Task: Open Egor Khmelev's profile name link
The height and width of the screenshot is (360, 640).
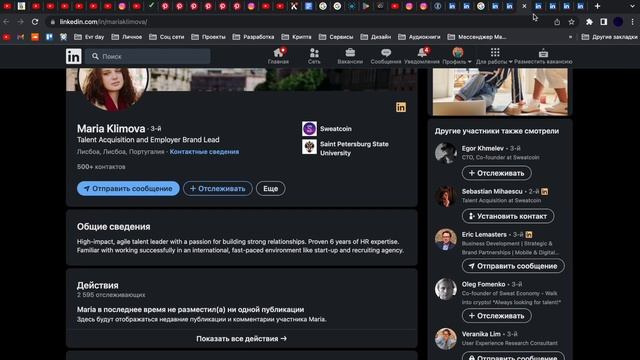Action: coord(483,148)
